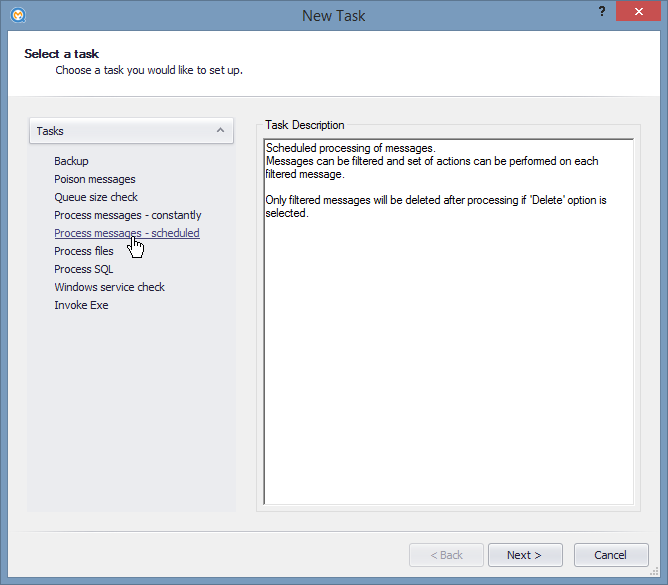The image size is (668, 585).
Task: Select Process messages - constantly
Action: (127, 215)
